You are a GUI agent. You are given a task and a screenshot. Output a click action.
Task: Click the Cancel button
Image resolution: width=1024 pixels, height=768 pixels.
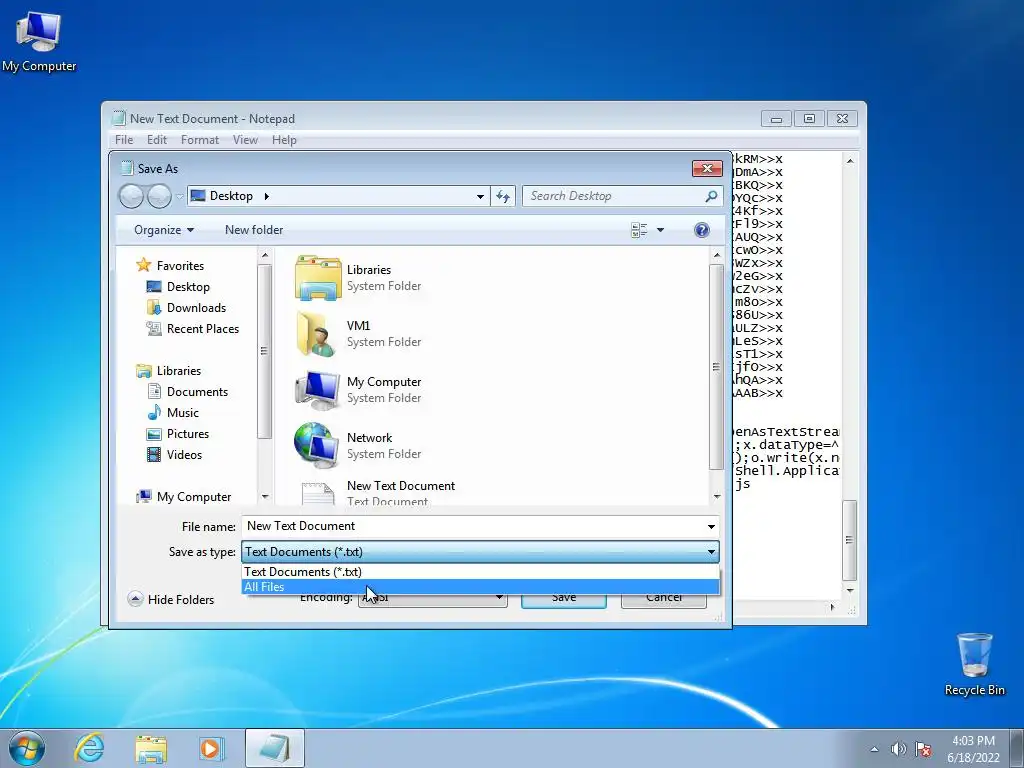[664, 601]
